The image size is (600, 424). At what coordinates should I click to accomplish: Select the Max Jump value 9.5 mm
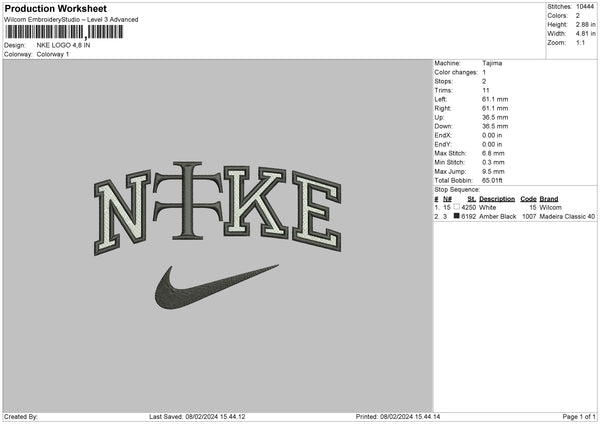493,171
